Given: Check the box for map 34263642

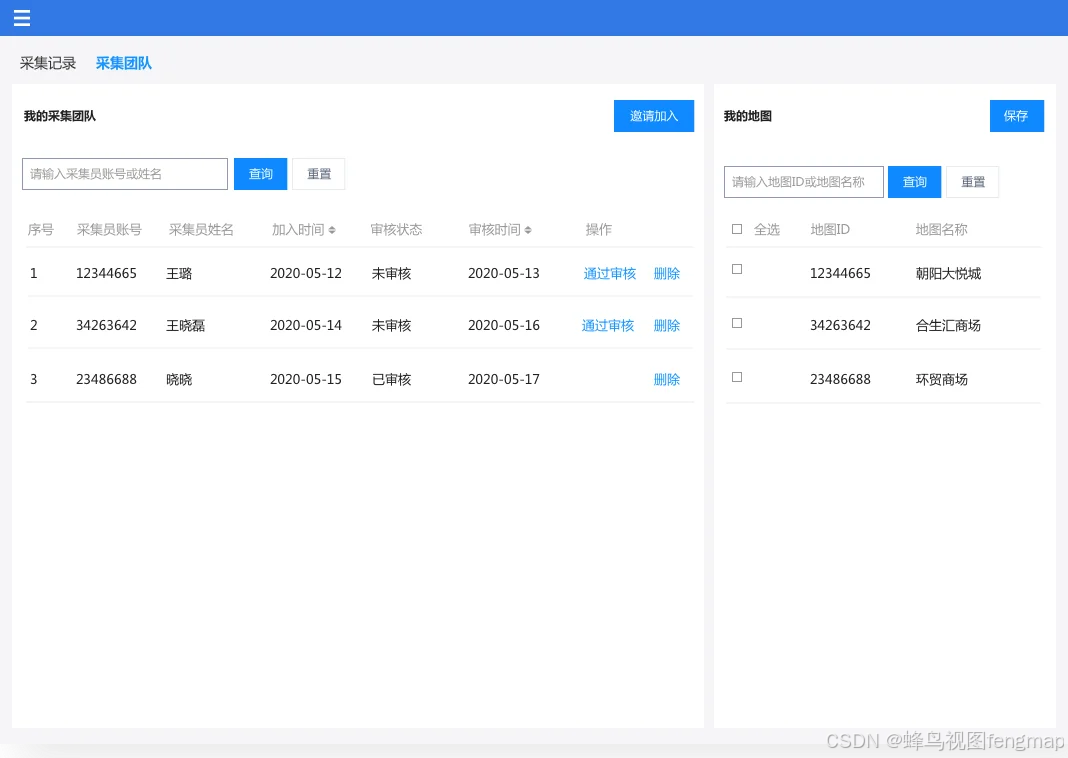Looking at the screenshot, I should tap(737, 323).
